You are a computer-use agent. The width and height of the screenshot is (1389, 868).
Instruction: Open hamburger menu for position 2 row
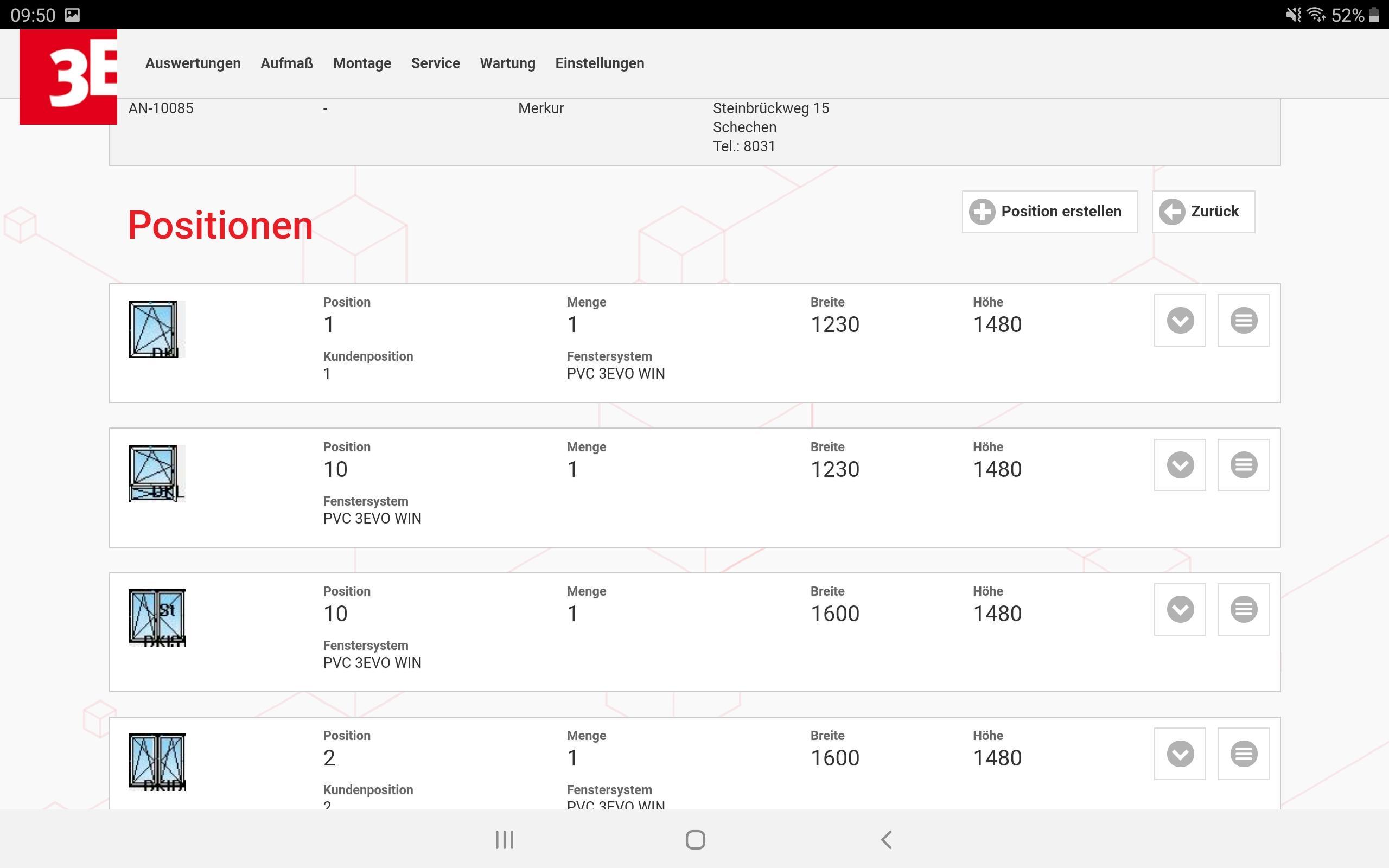point(1243,754)
